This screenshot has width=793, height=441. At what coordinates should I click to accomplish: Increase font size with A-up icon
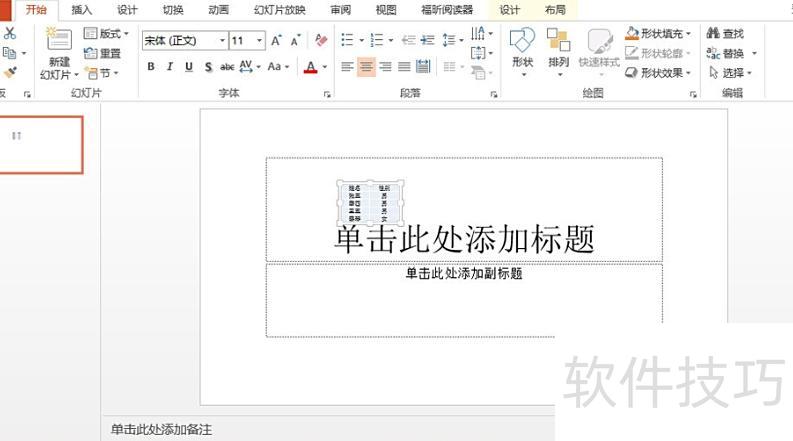click(276, 40)
